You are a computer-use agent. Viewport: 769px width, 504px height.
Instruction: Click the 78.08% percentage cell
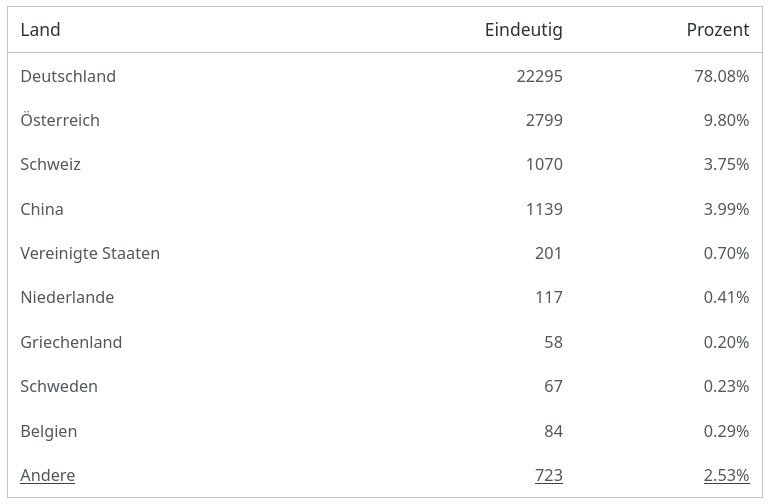(721, 76)
